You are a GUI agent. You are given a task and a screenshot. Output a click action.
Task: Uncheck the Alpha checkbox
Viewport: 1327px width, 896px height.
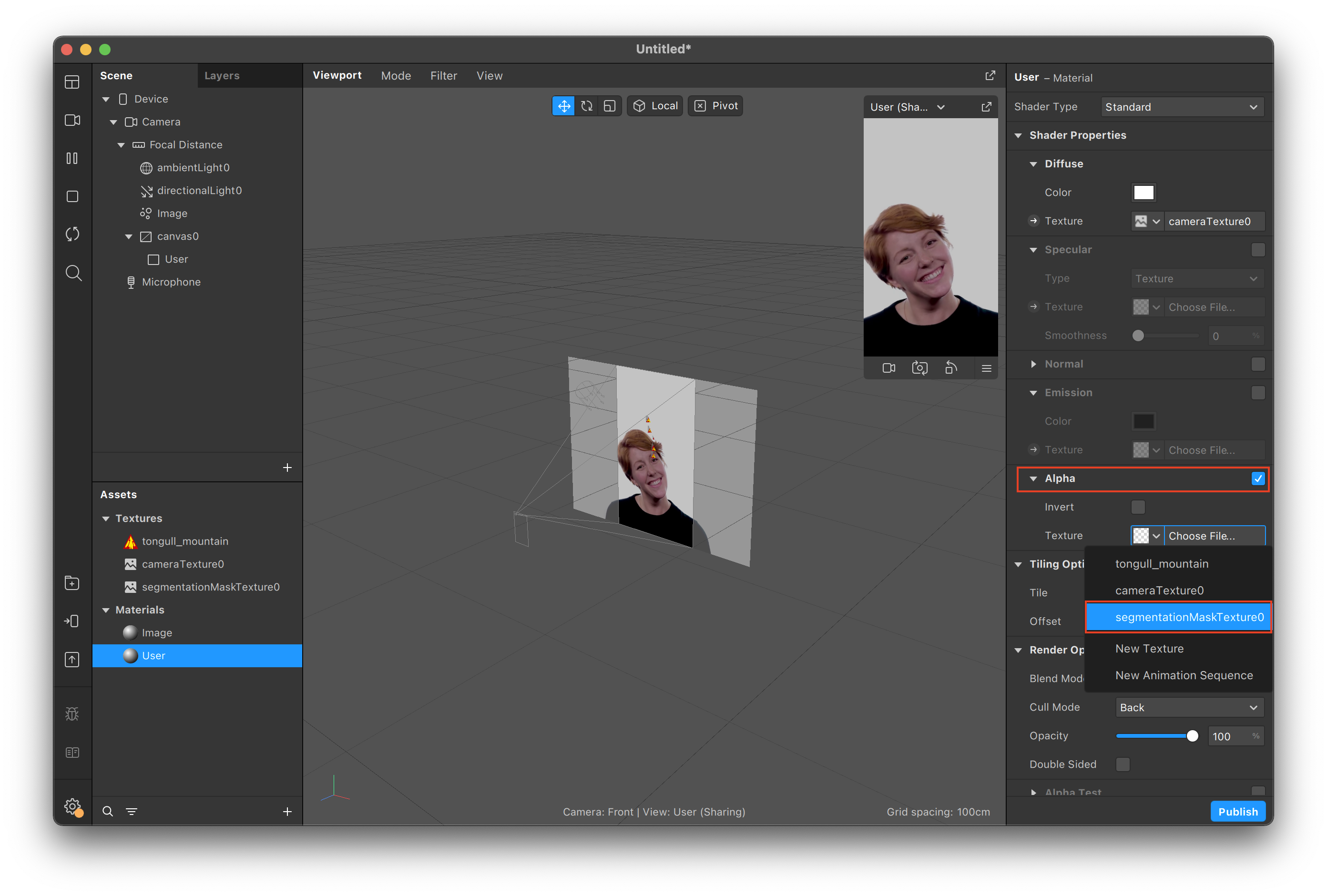click(x=1258, y=479)
